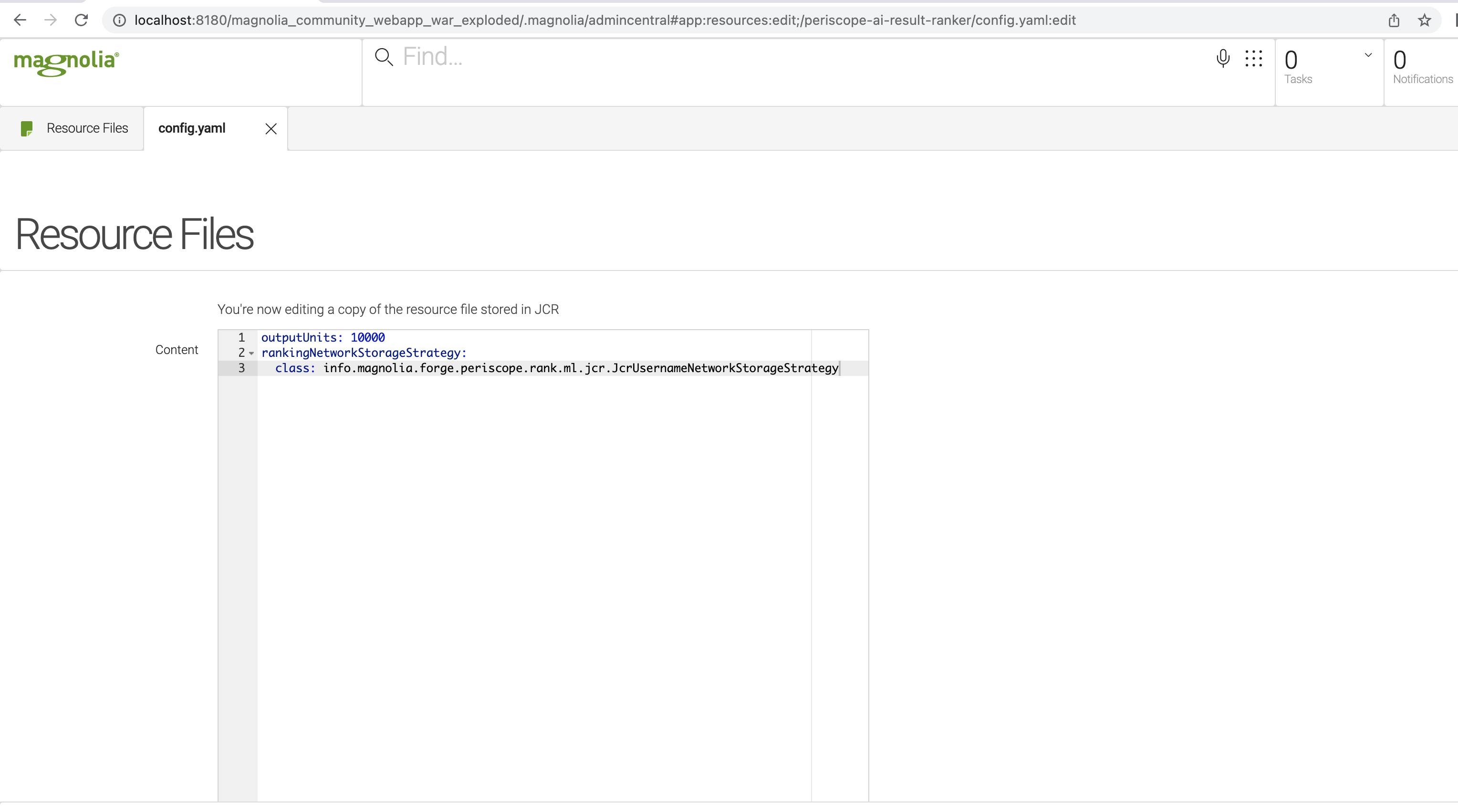Open the Notifications counter panel
This screenshot has height=812, width=1458.
click(1422, 68)
